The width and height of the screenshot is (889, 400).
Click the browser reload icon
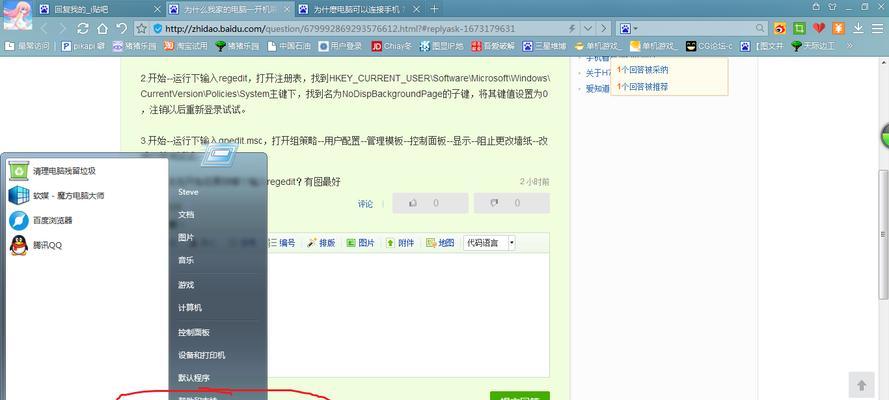(83, 28)
